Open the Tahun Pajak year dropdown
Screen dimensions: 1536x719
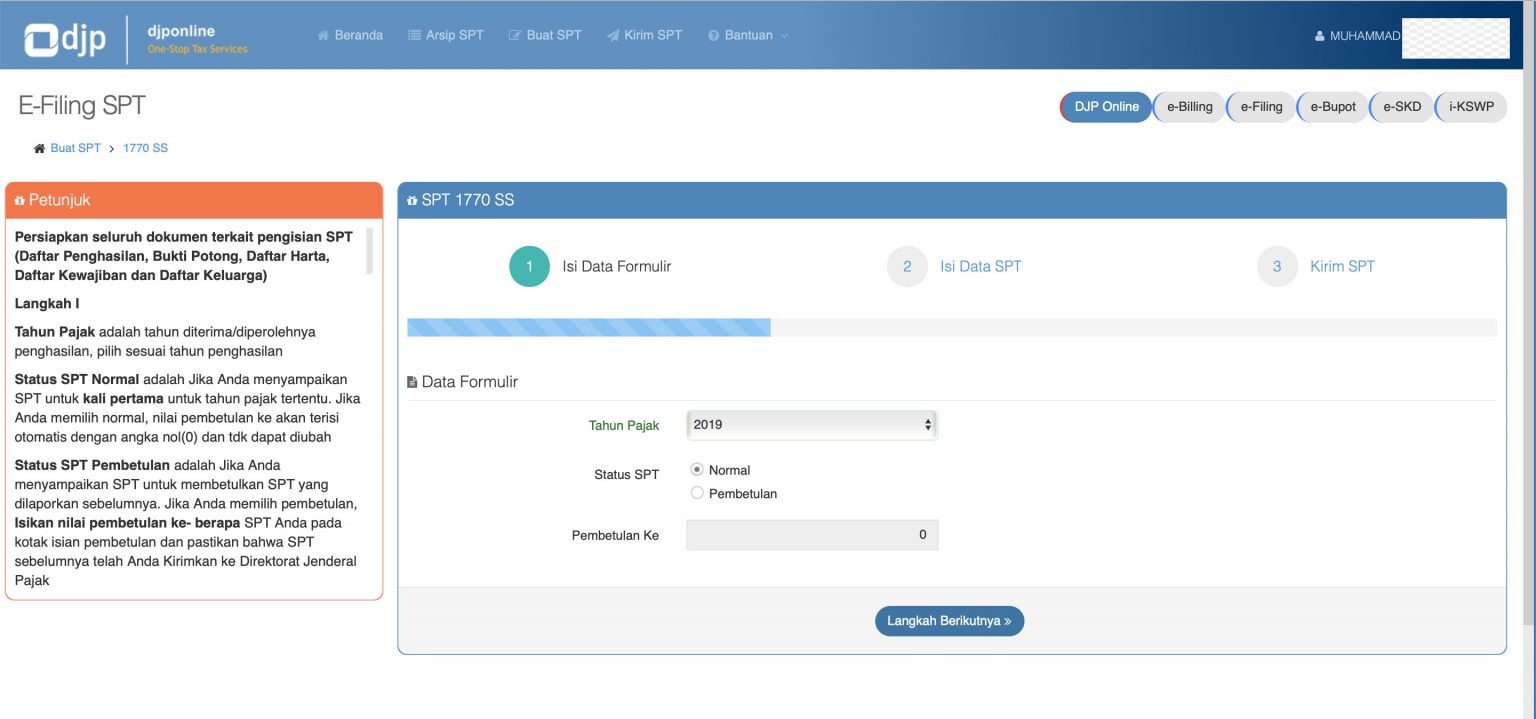coord(811,424)
